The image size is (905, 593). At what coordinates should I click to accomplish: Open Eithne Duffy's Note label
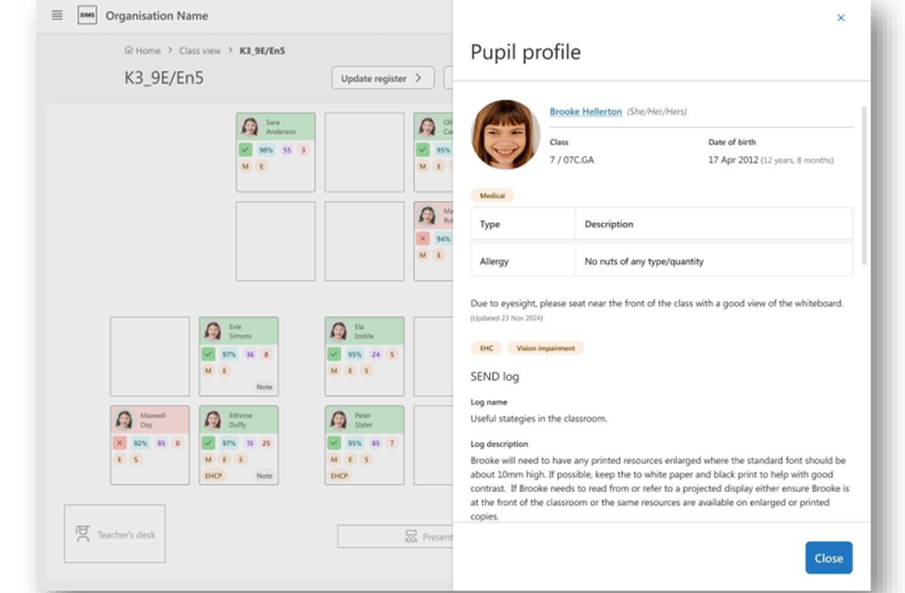[x=264, y=476]
